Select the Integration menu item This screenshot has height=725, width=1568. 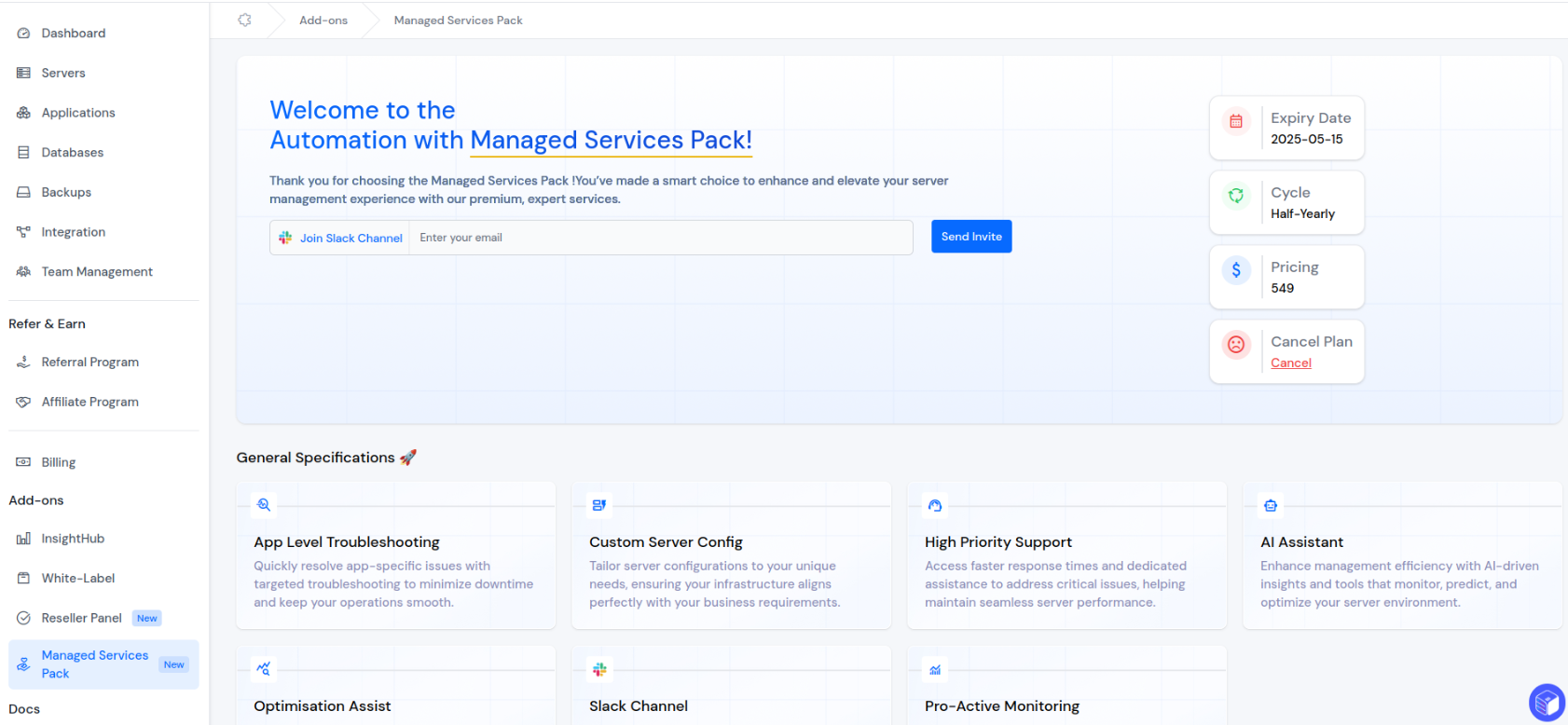(103, 232)
